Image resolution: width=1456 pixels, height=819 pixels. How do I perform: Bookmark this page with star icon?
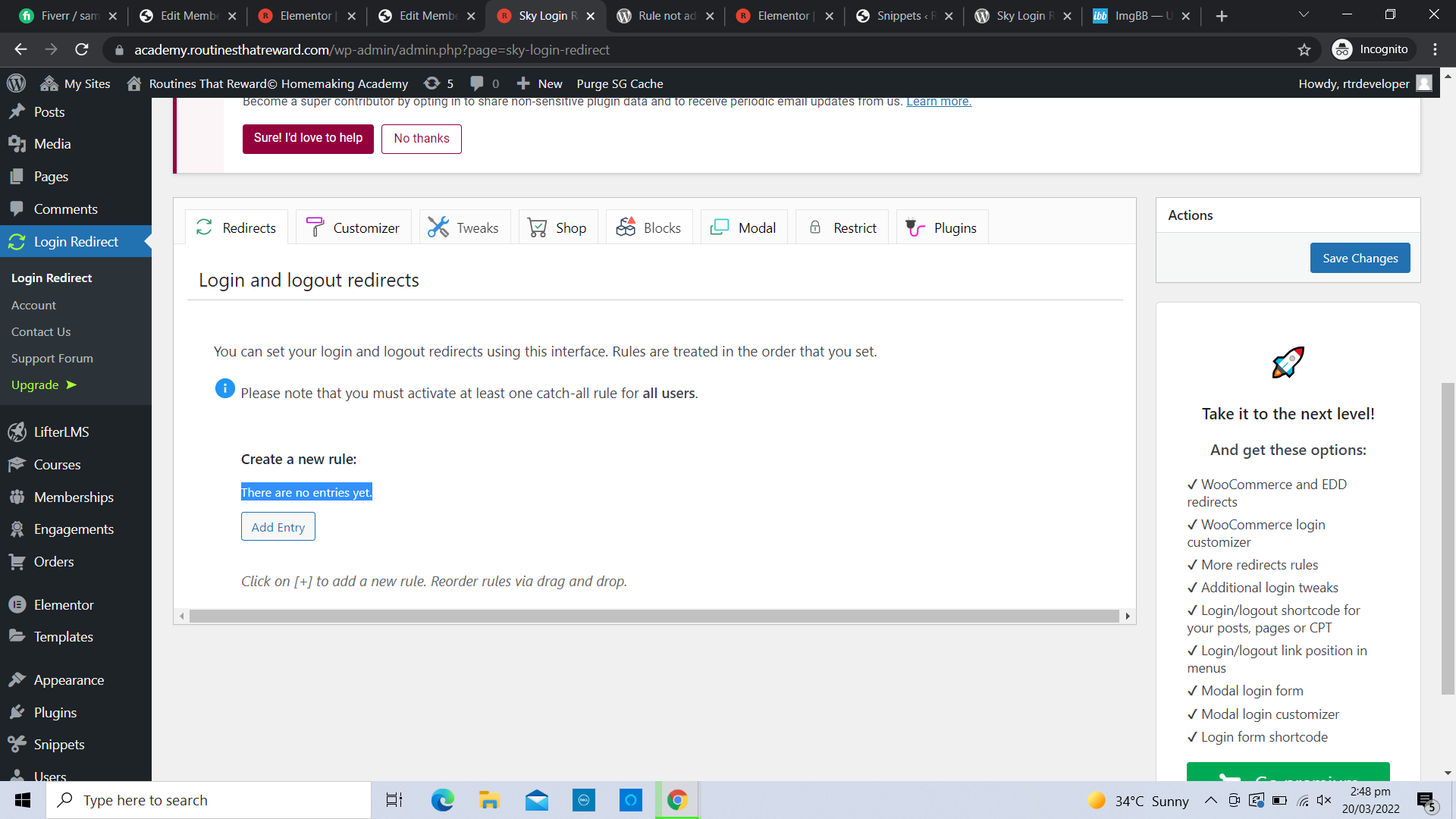pos(1304,50)
